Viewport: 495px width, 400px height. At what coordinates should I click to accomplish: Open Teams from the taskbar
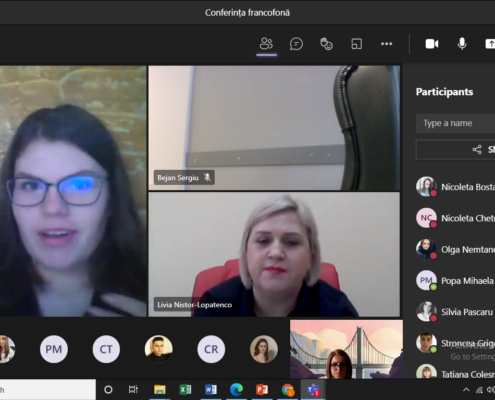tap(313, 389)
